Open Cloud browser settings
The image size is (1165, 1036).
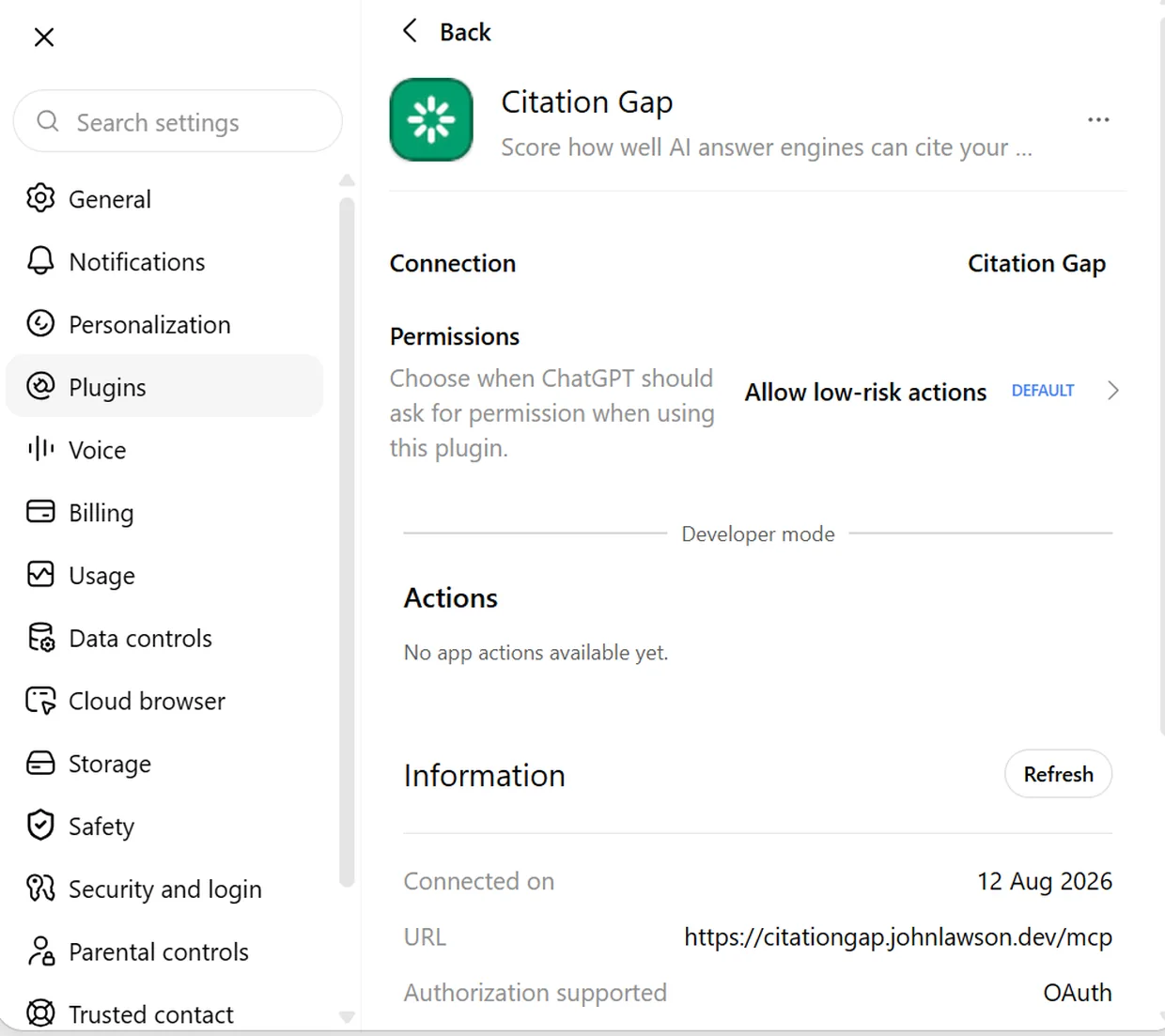164,701
